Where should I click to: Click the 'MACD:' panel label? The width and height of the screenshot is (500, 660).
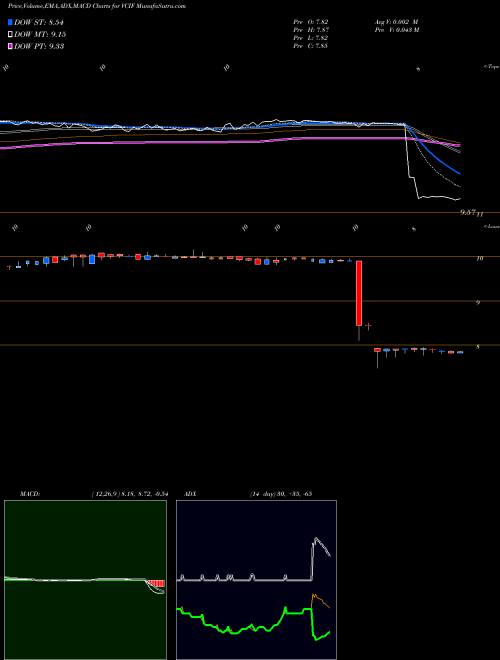(30, 494)
